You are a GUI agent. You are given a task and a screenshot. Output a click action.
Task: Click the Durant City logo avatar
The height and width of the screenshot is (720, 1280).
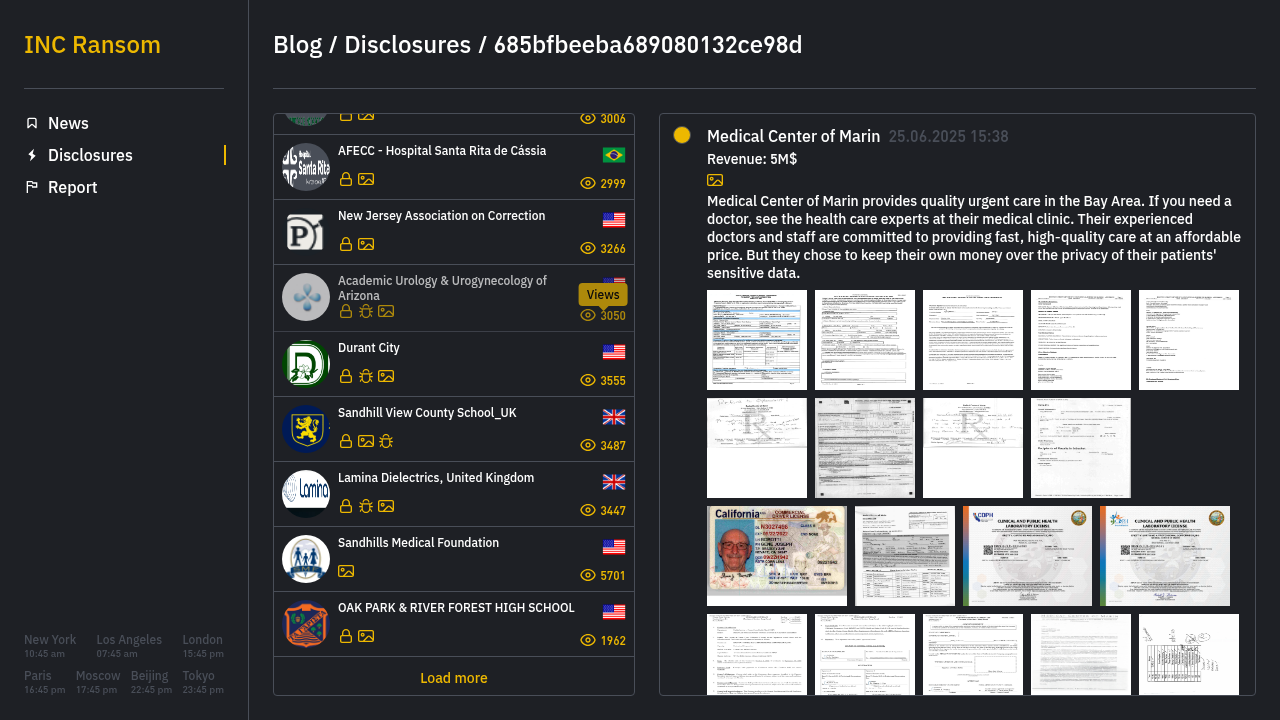click(x=306, y=363)
